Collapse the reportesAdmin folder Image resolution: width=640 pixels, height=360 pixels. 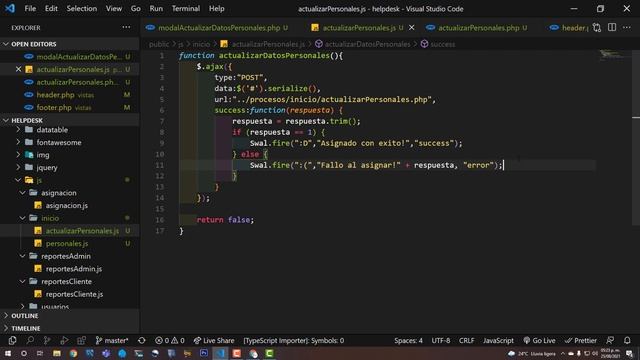point(22,256)
